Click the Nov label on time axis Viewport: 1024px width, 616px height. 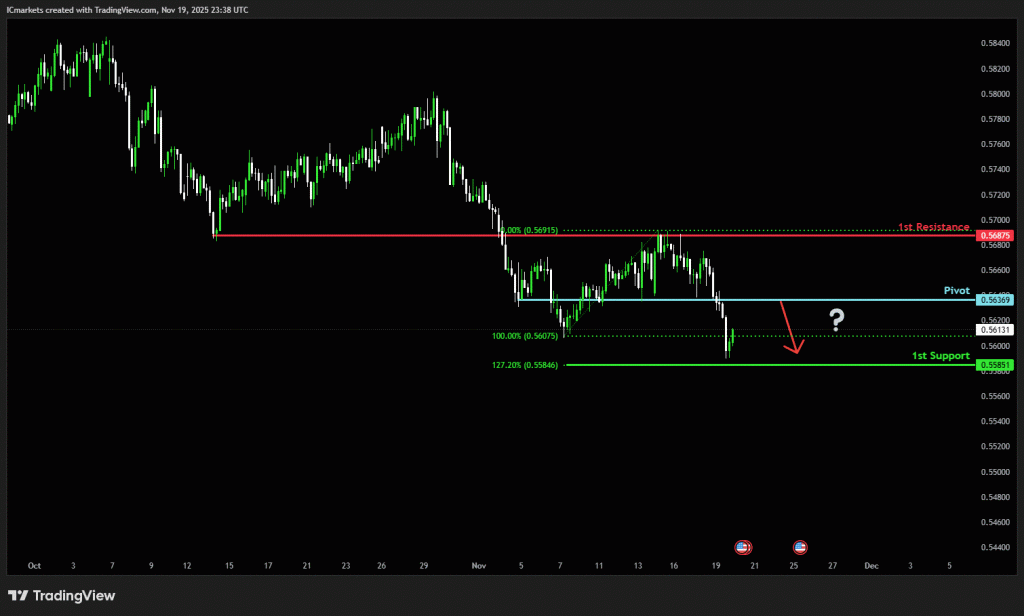pos(478,565)
